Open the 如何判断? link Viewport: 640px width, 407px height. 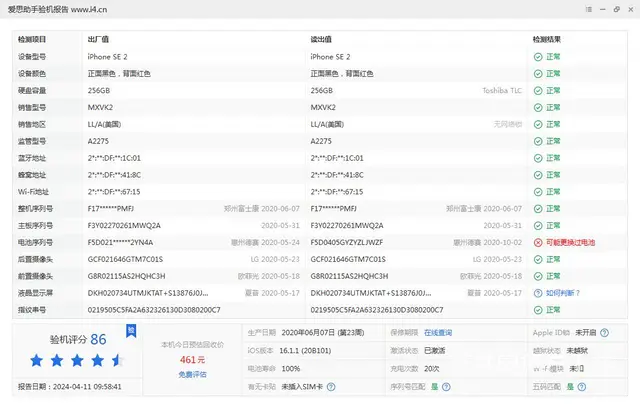tap(563, 293)
